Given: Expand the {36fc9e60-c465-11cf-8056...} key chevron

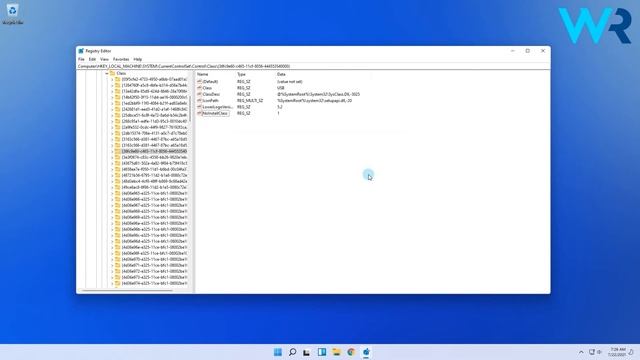Looking at the screenshot, I should click(113, 151).
